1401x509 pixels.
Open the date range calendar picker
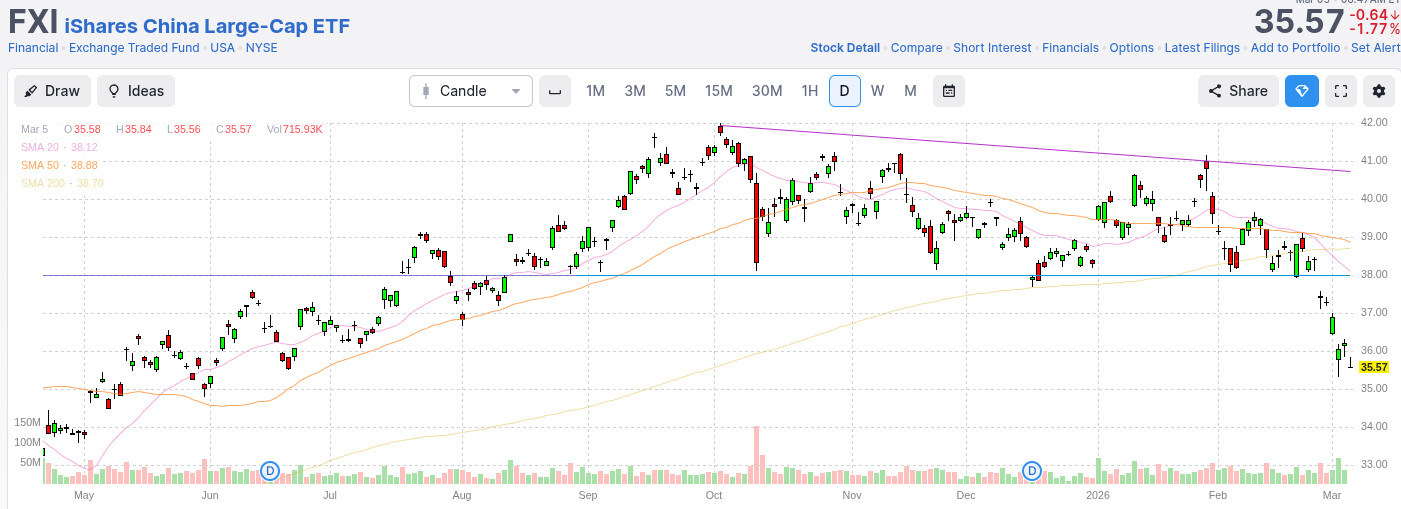948,91
